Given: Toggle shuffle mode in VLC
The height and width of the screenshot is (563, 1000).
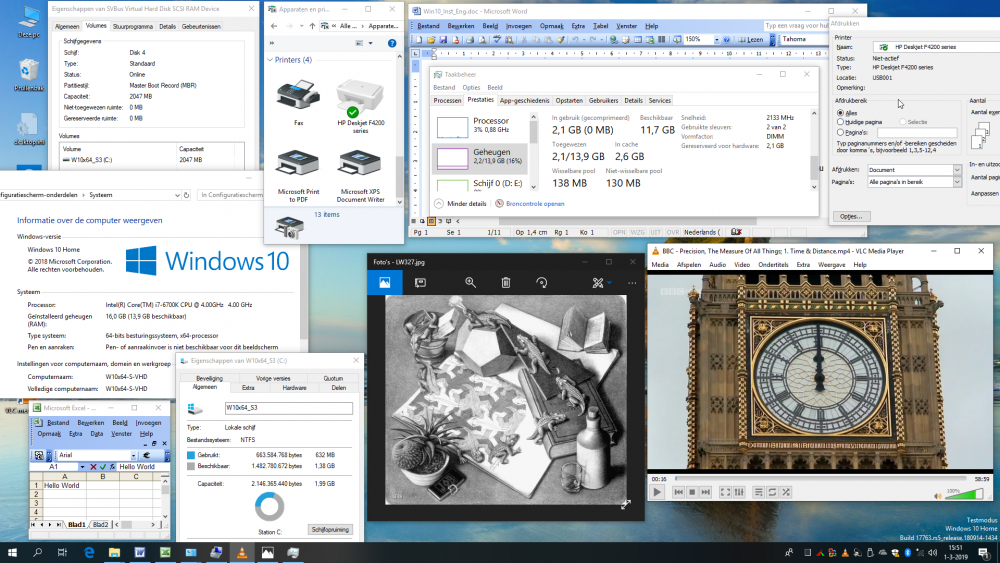Looking at the screenshot, I should click(786, 492).
